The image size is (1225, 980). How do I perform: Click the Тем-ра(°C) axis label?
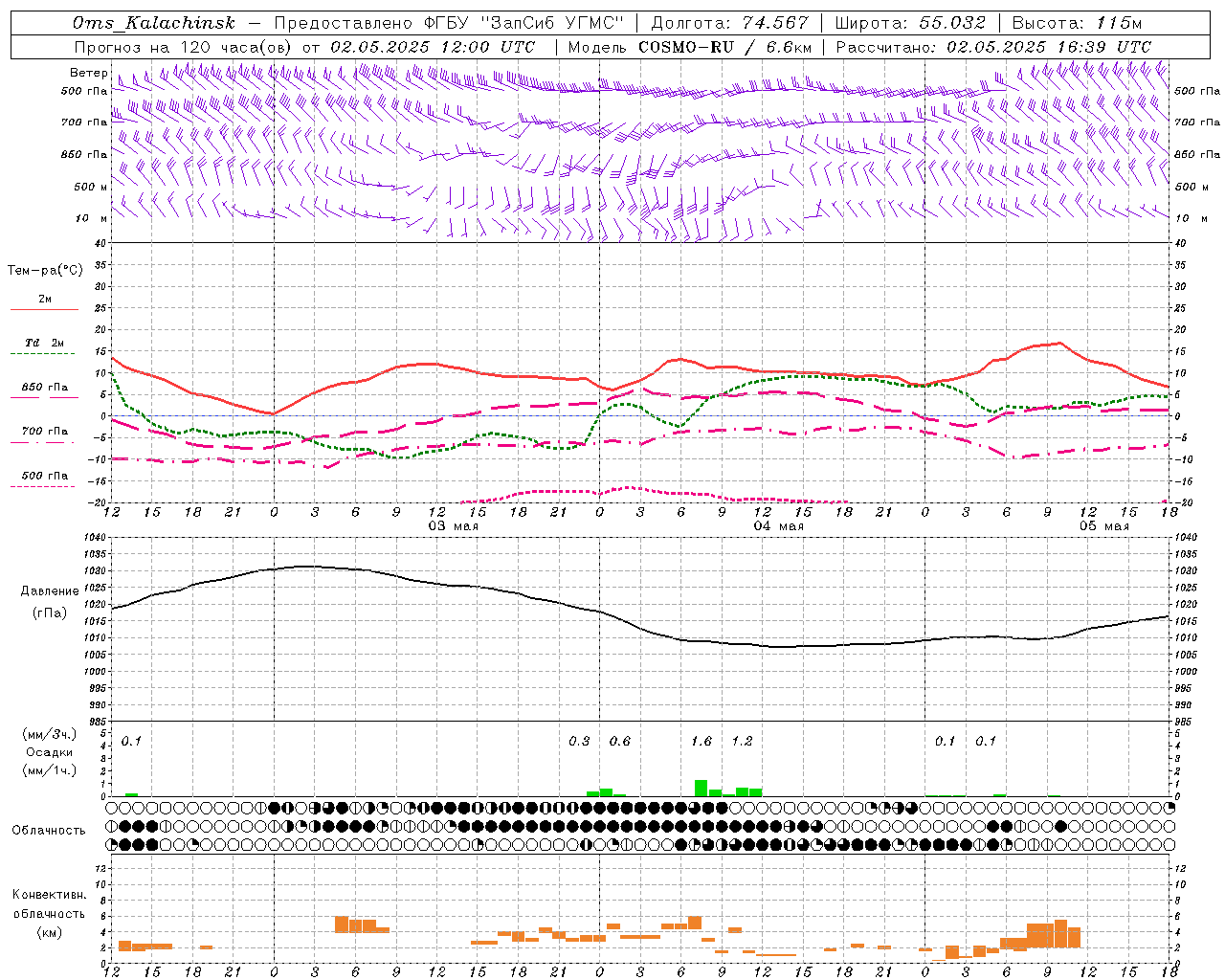pyautogui.click(x=45, y=271)
